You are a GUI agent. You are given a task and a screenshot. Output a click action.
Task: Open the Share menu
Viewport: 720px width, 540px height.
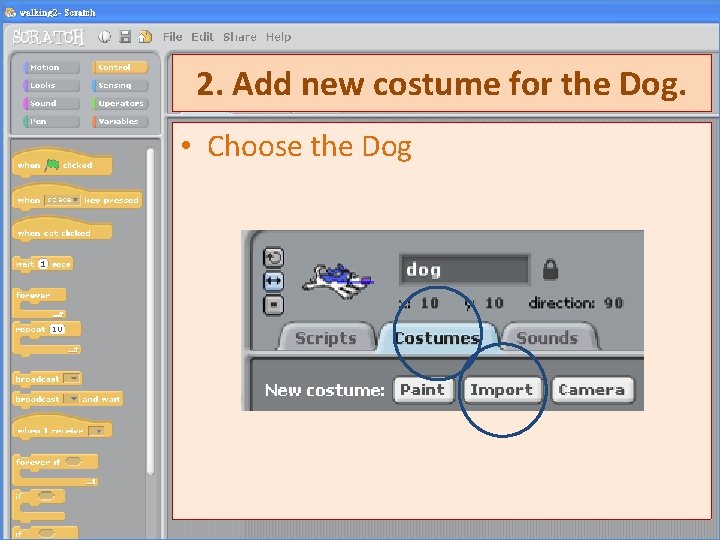tap(240, 37)
